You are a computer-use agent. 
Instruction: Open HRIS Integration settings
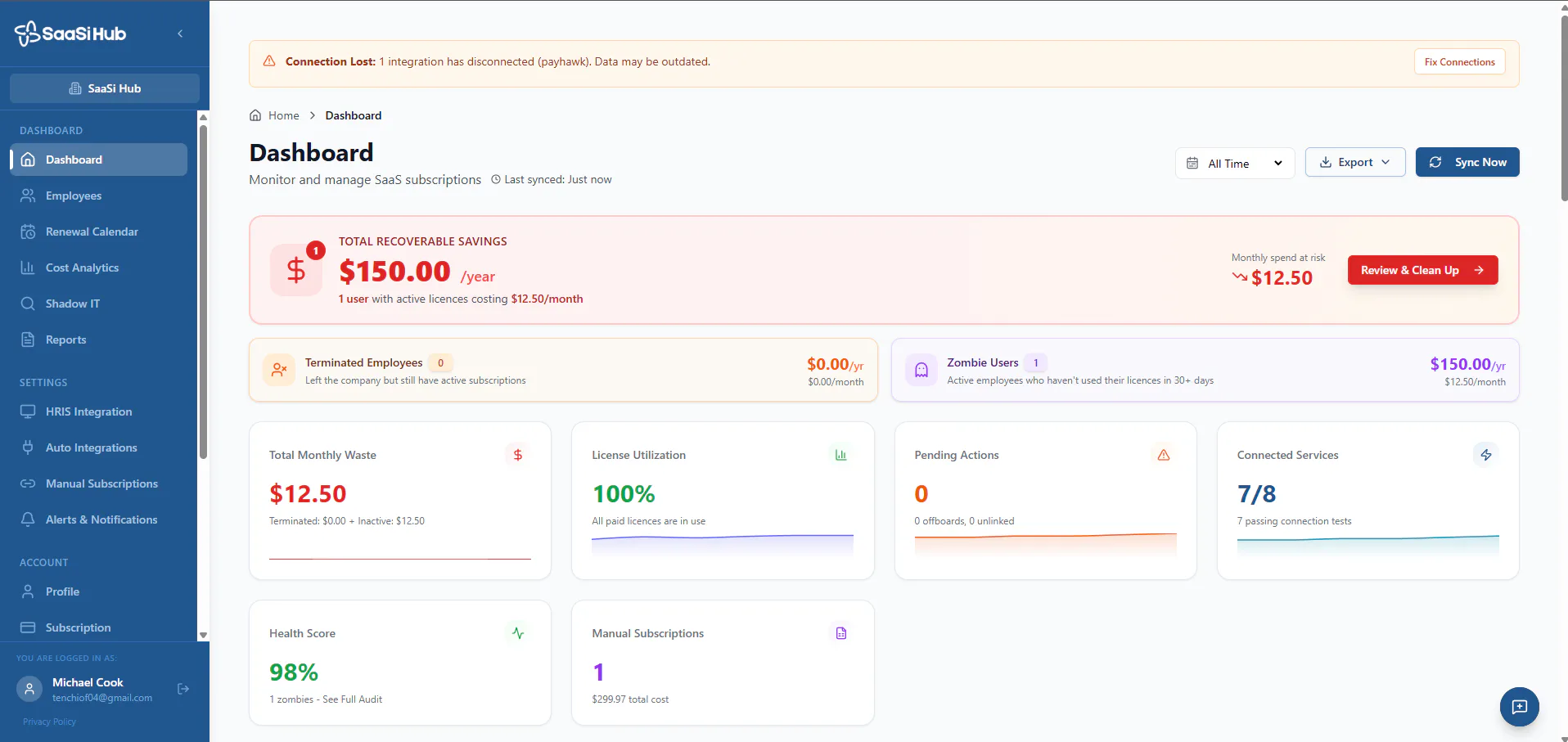[98, 411]
